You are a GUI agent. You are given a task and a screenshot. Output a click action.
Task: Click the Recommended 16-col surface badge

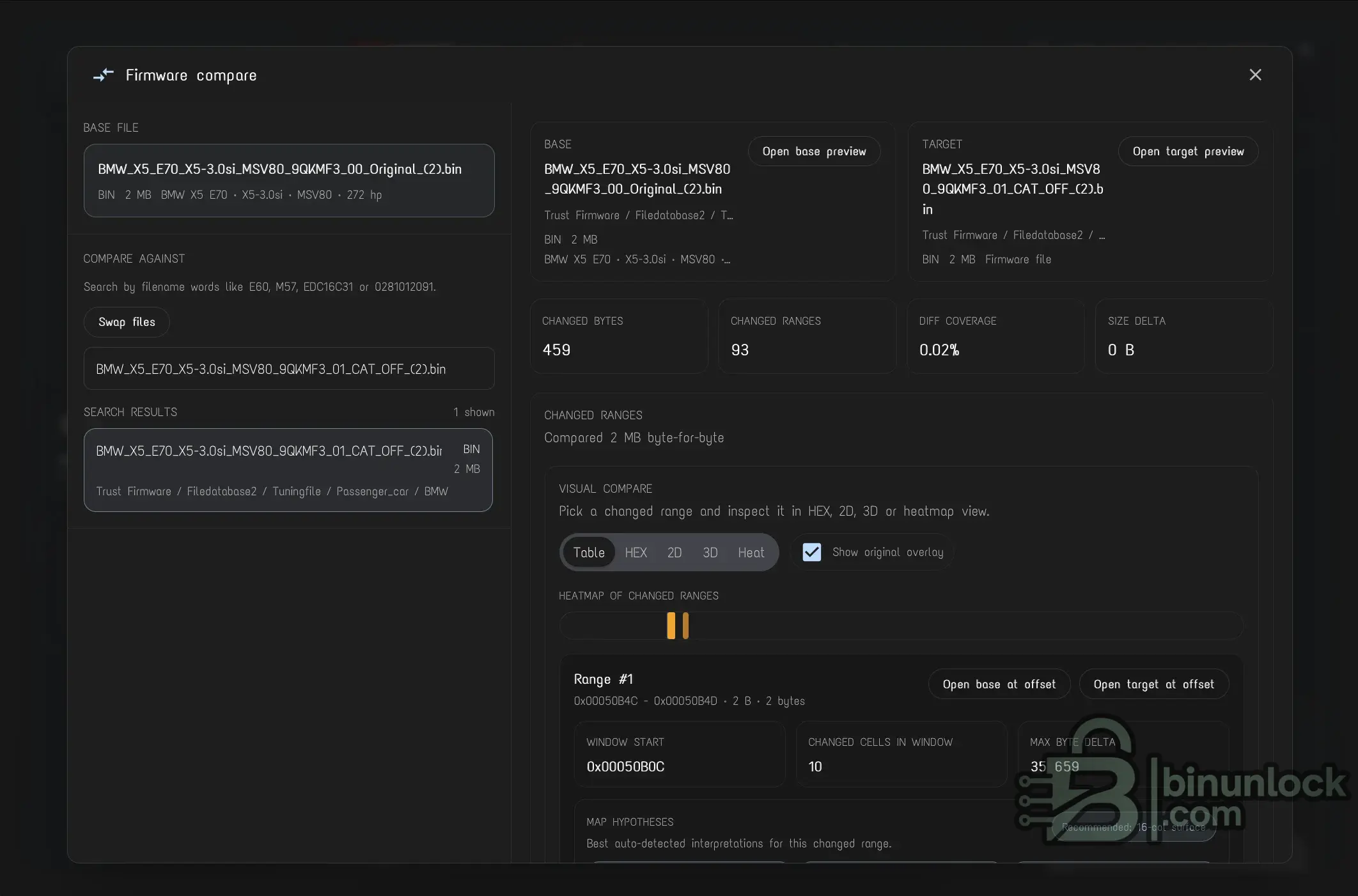1133,827
